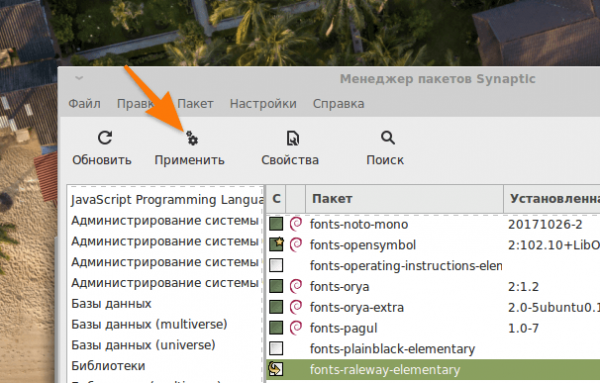Select the fonts-plainblack-elementary package name

[x=392, y=349]
